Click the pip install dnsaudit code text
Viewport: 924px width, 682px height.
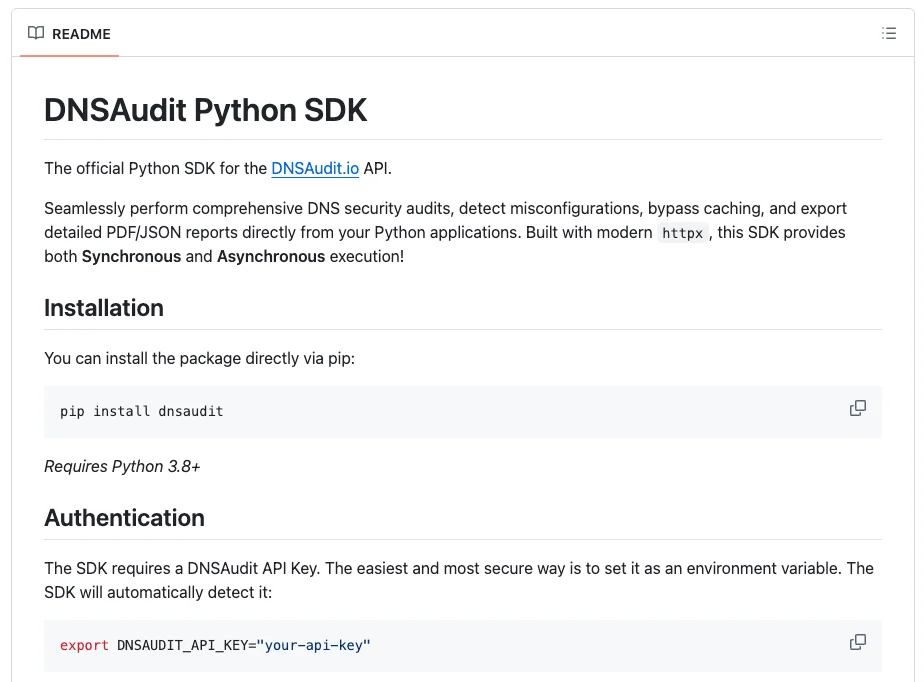click(x=141, y=411)
